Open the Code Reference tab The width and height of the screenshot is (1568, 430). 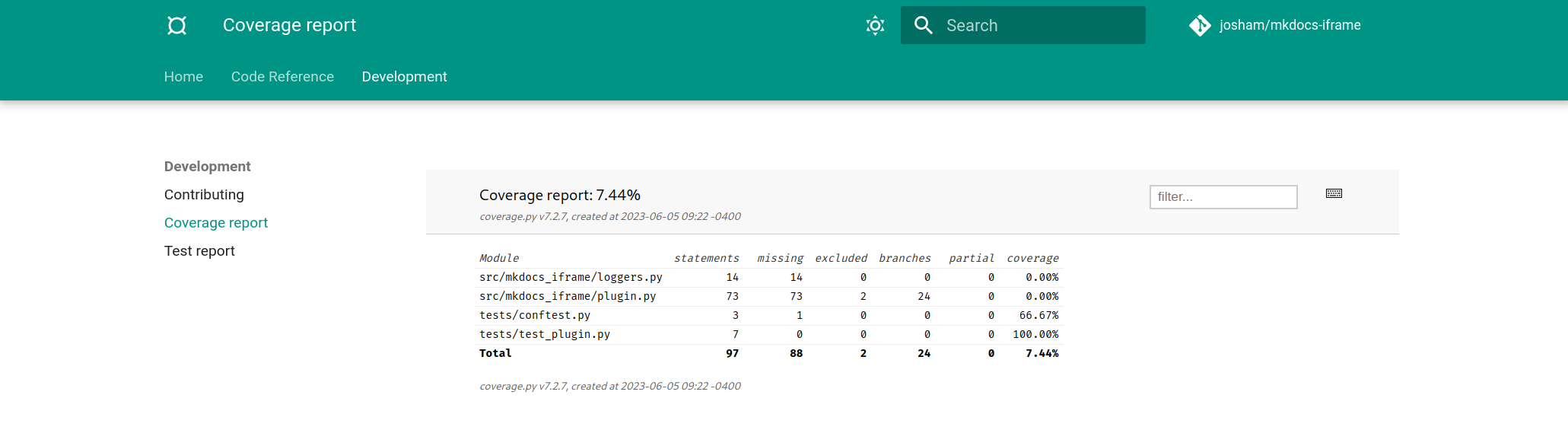[x=282, y=77]
